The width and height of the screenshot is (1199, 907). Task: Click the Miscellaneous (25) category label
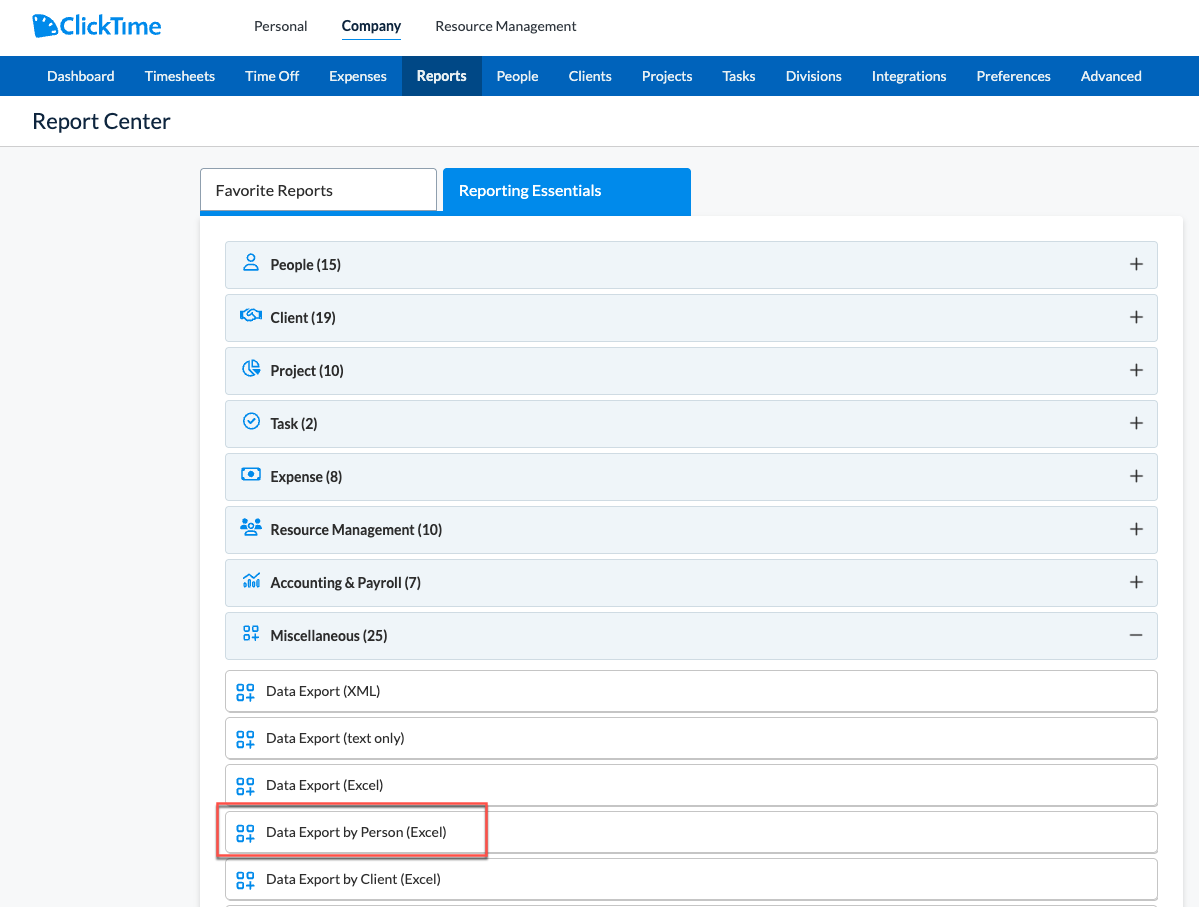328,636
